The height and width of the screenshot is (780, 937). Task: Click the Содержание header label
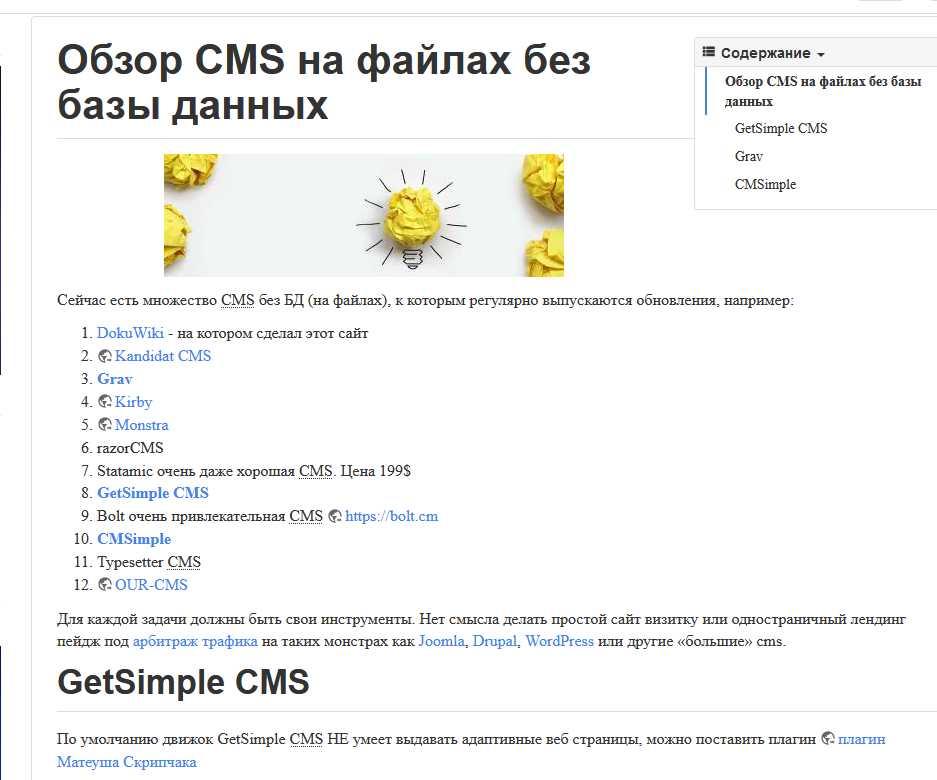click(765, 53)
